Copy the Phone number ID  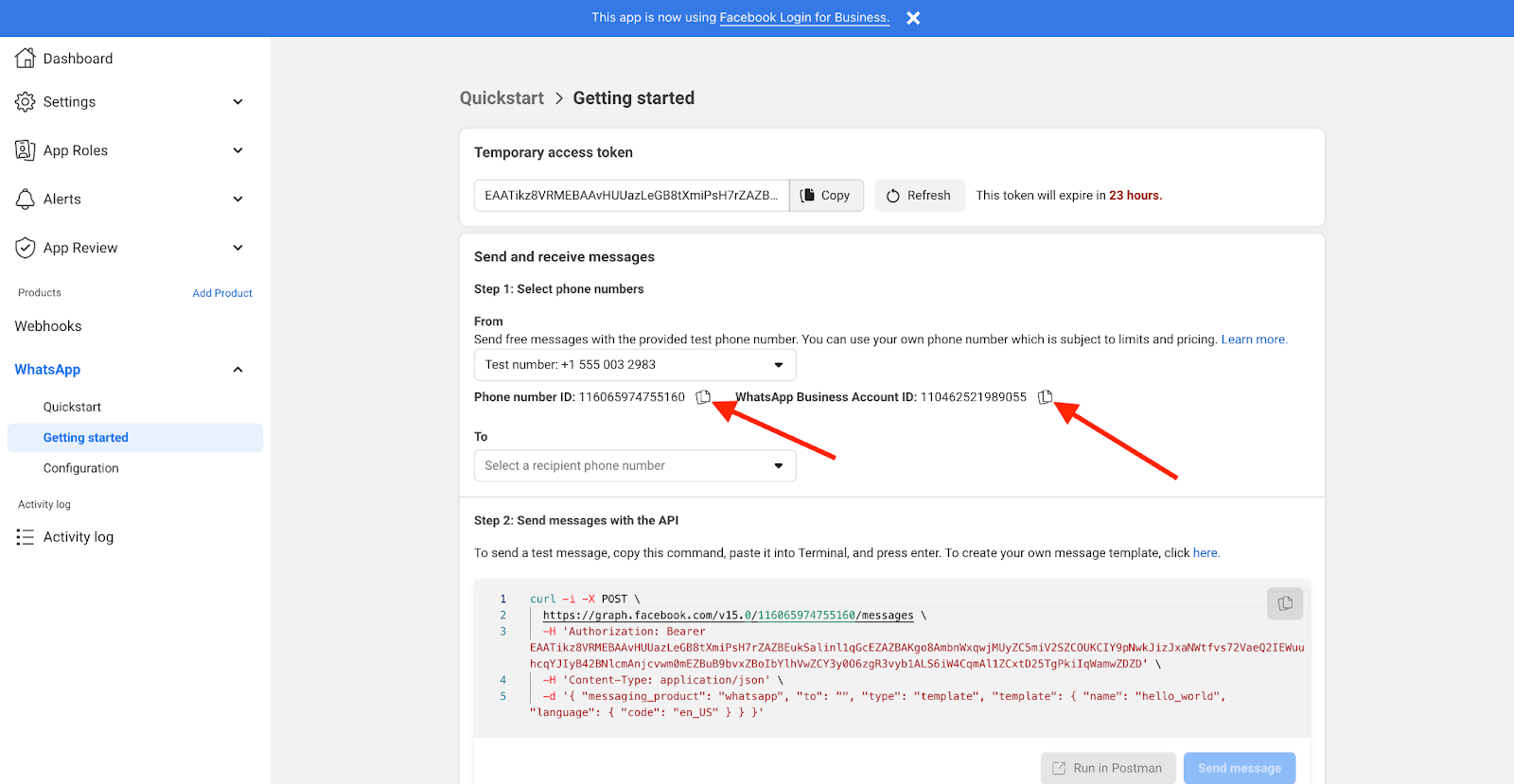coord(703,397)
